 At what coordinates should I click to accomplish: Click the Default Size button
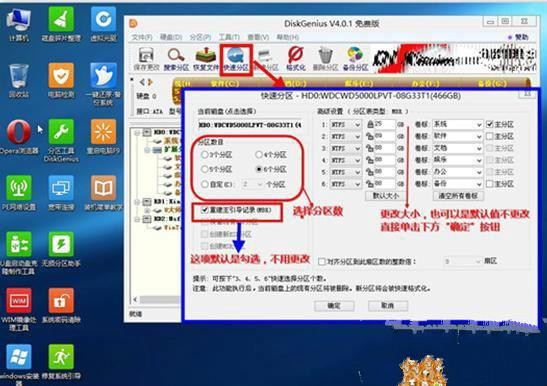coord(385,196)
